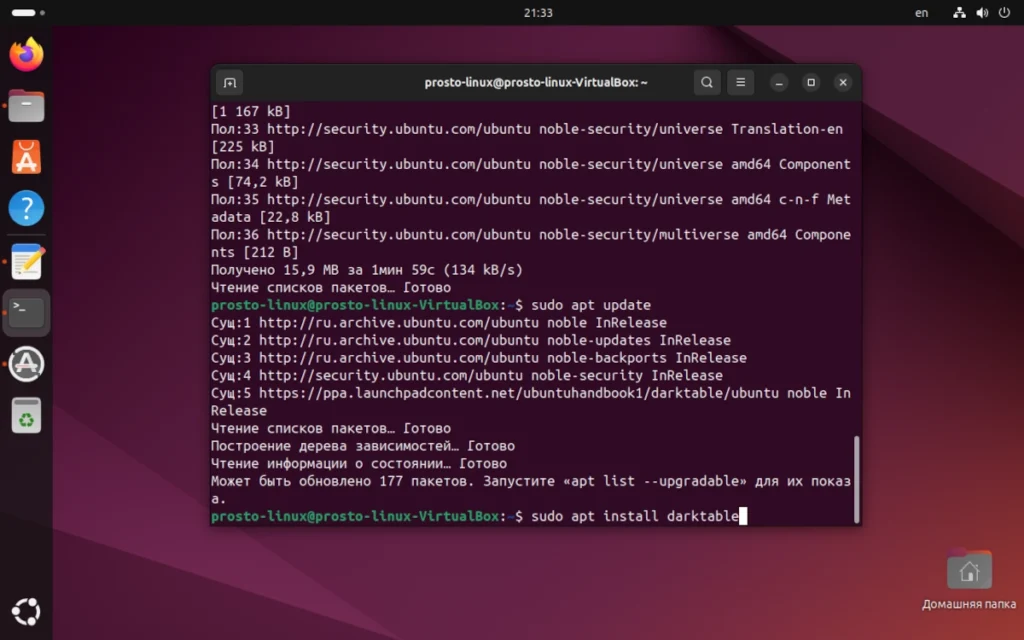The height and width of the screenshot is (640, 1024).
Task: Open the Files manager in the dock
Action: (x=26, y=106)
